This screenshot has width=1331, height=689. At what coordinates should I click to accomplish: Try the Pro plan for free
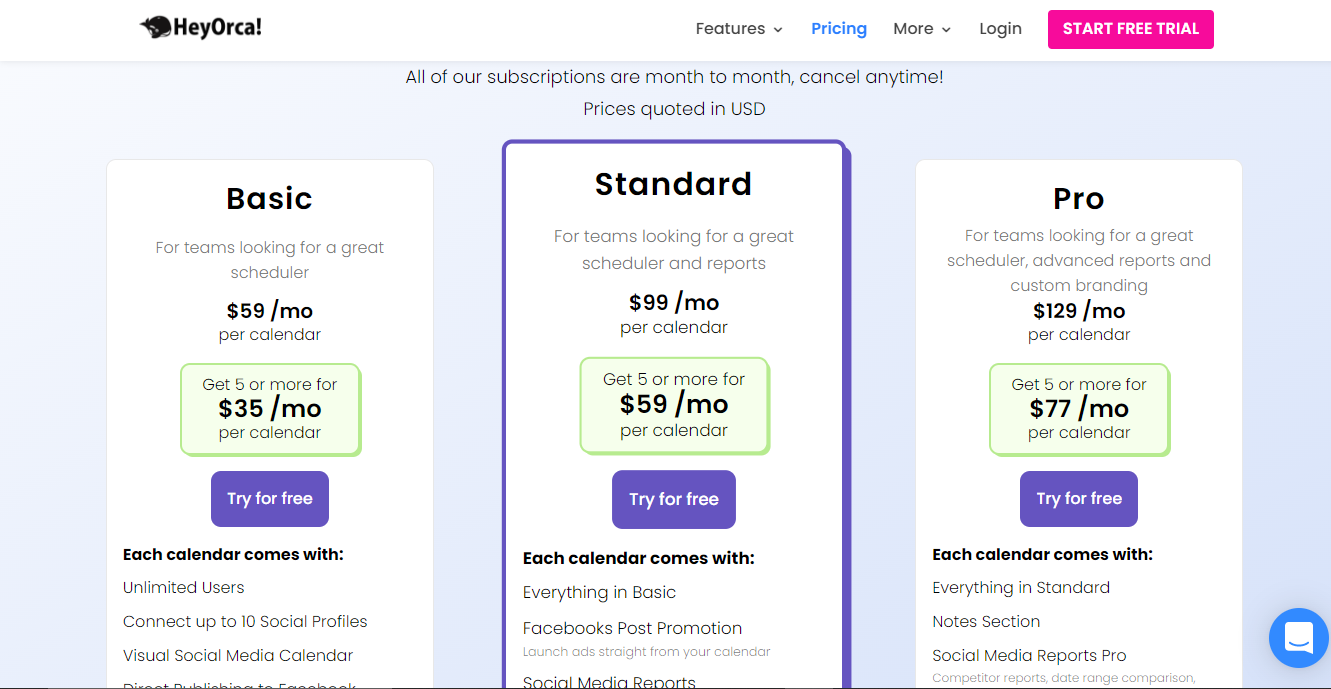coord(1079,499)
